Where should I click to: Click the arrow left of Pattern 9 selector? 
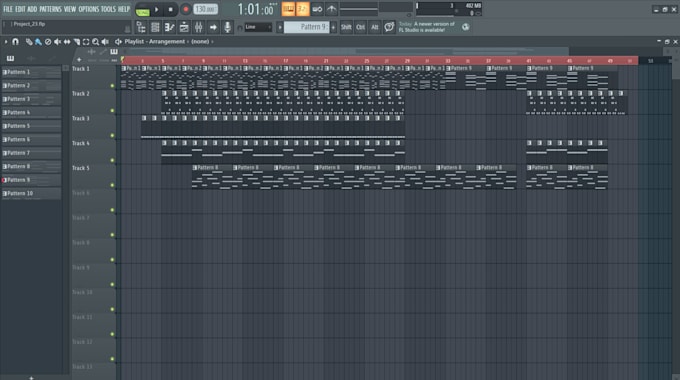(x=280, y=27)
